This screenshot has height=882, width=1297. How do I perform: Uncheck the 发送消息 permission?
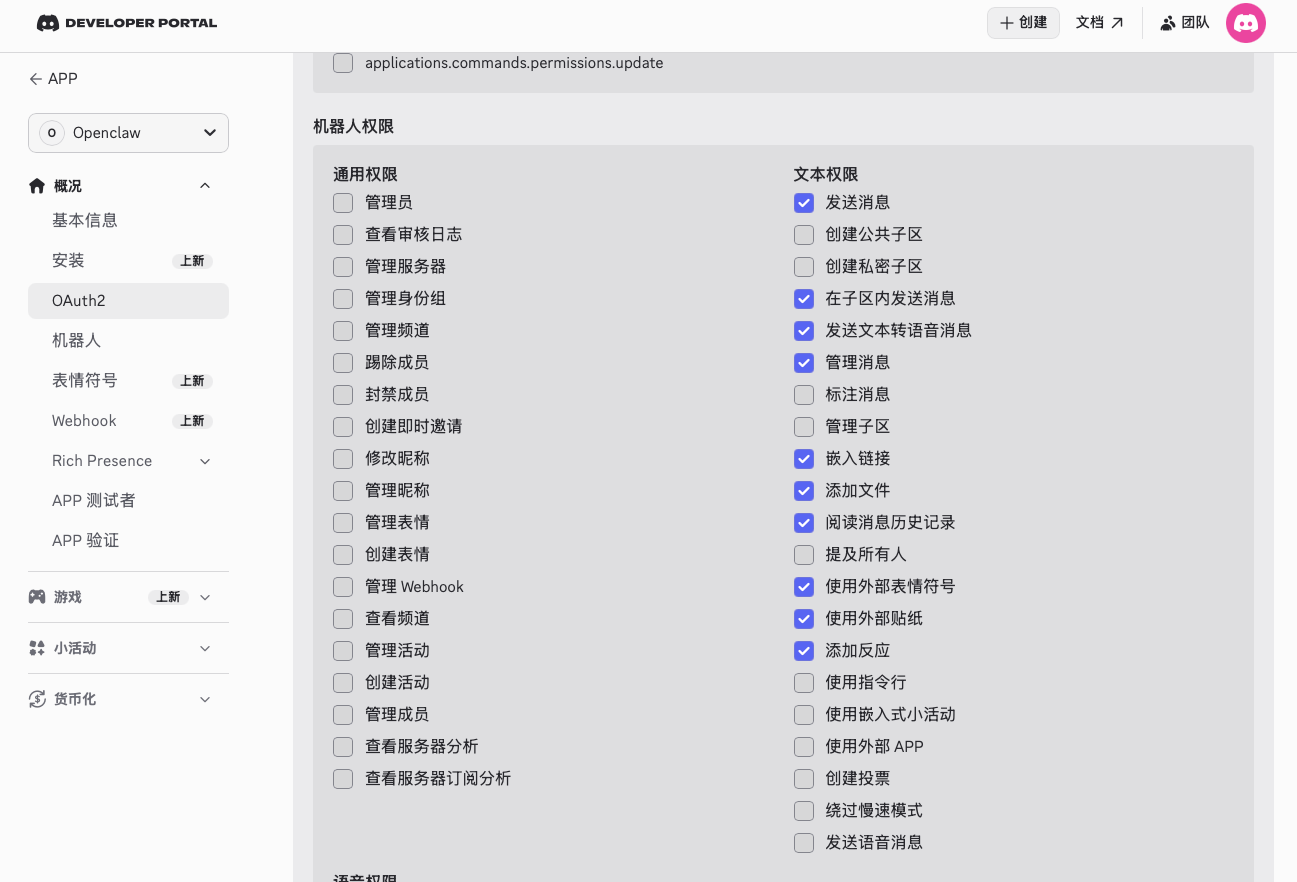[x=804, y=203]
